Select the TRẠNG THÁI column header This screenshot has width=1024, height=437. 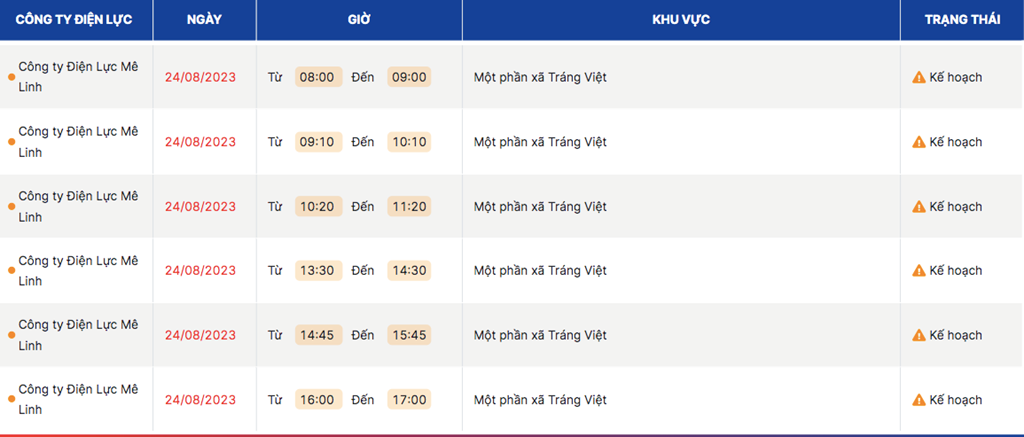coord(962,20)
